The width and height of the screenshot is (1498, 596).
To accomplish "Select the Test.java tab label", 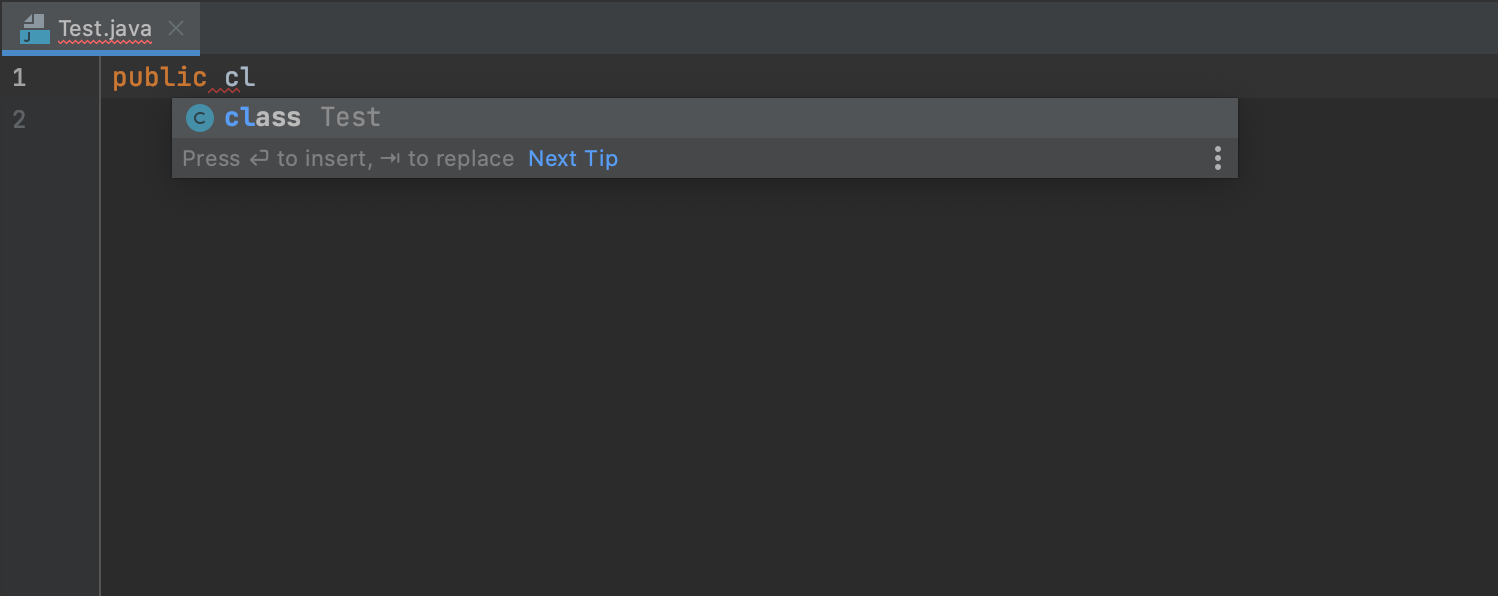I will pyautogui.click(x=105, y=28).
